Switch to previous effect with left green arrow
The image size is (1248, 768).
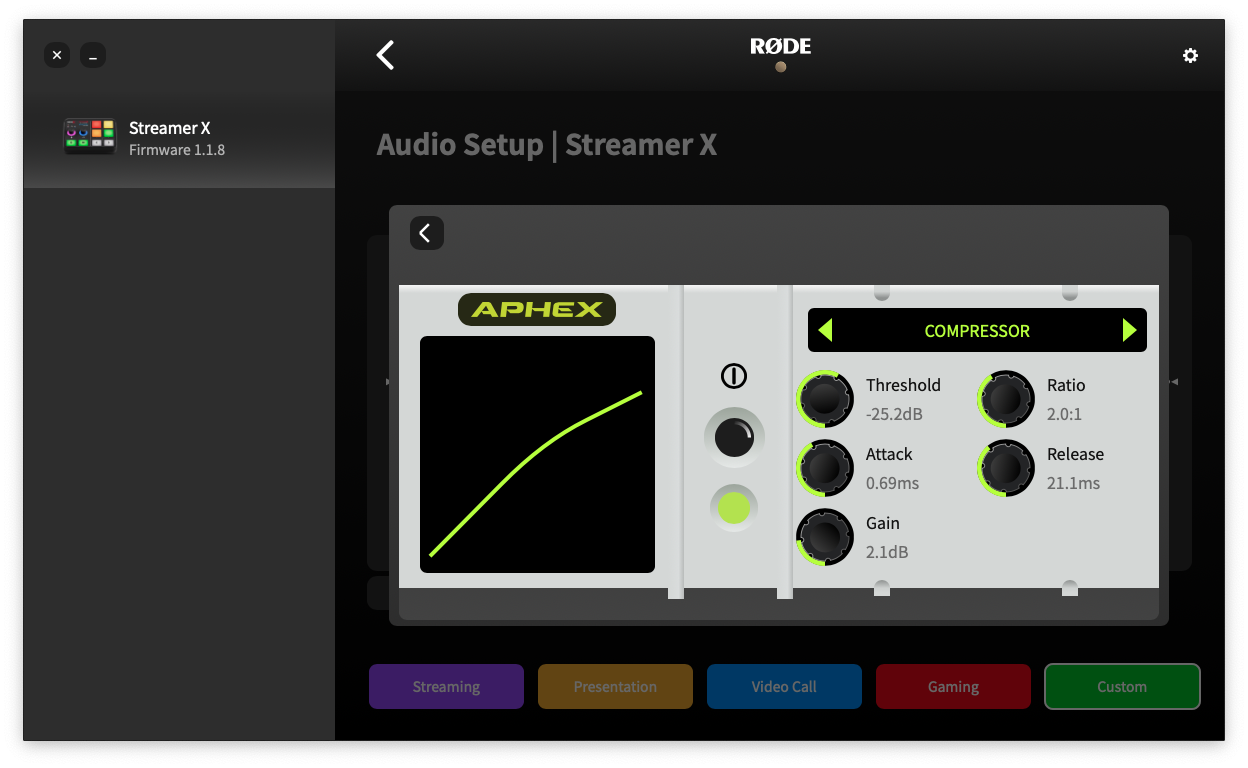(825, 330)
